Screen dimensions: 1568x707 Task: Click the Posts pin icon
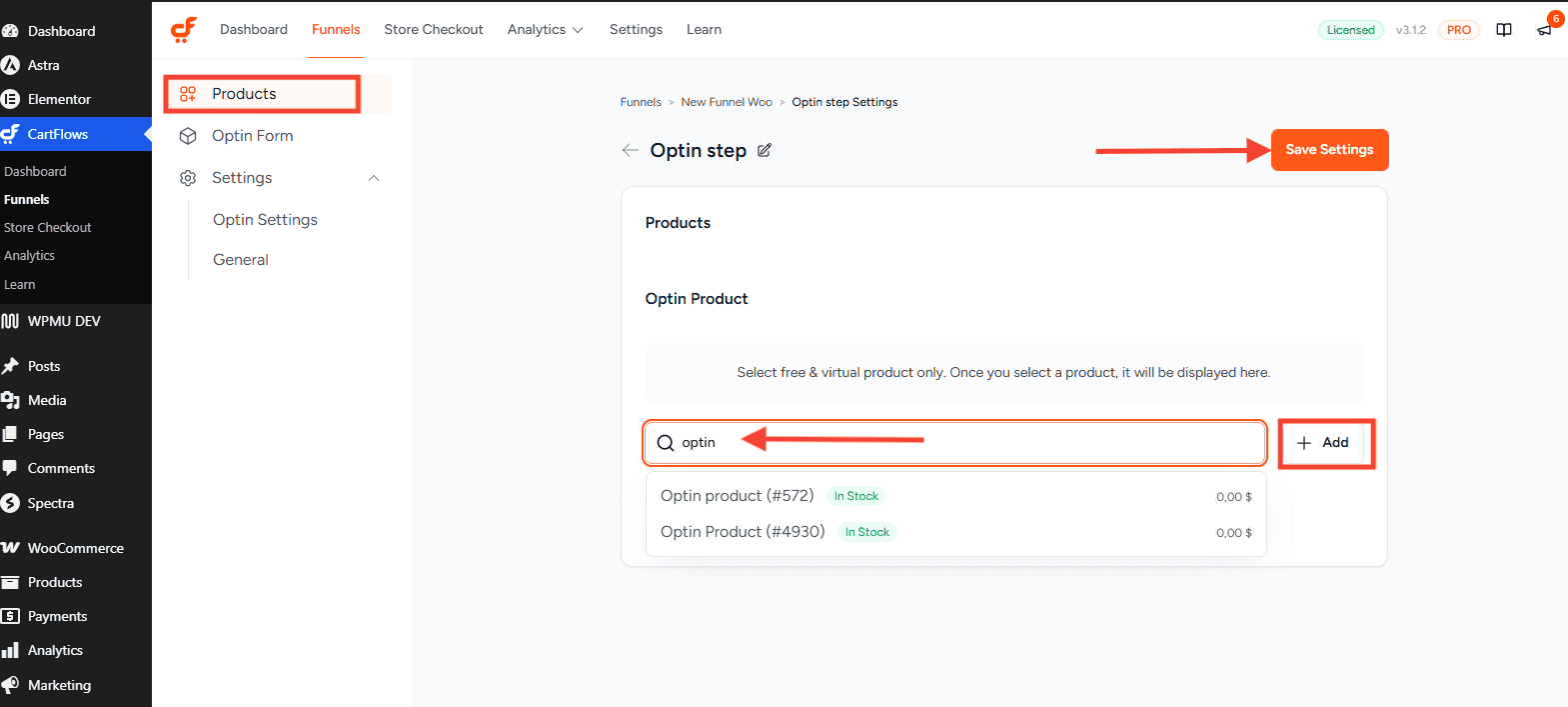tap(10, 366)
